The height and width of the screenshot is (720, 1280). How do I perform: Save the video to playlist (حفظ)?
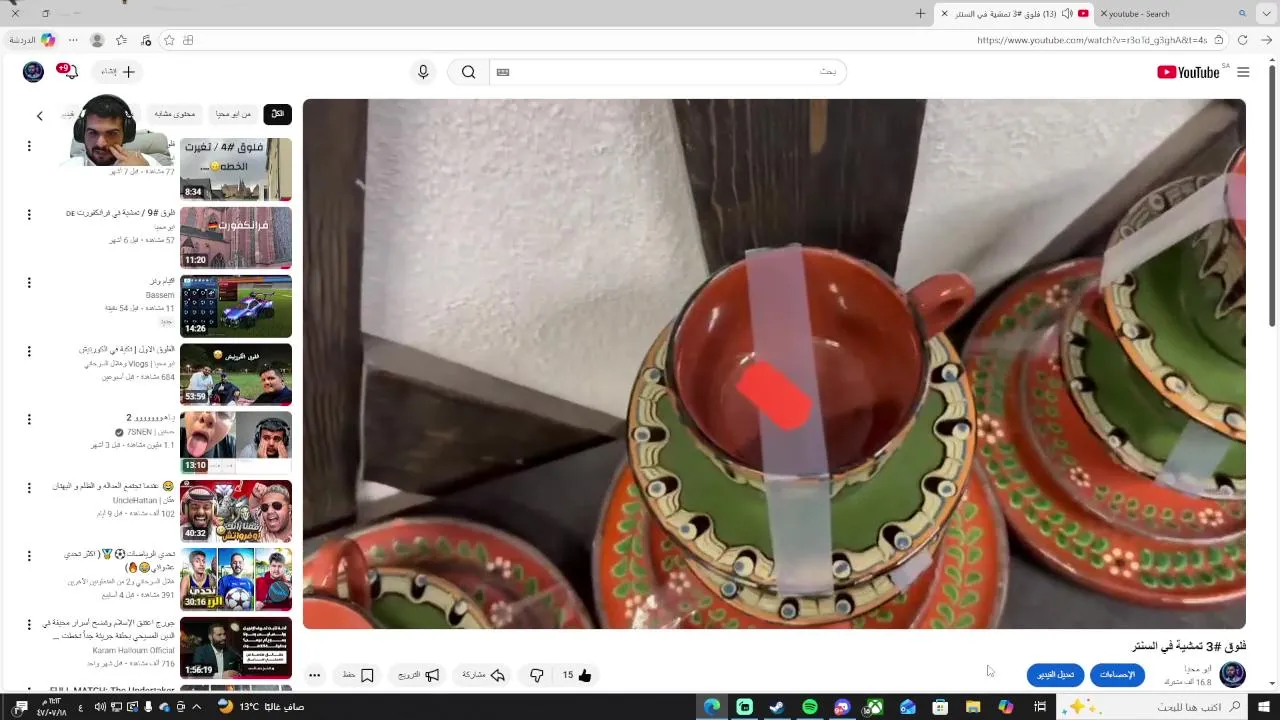(x=357, y=675)
